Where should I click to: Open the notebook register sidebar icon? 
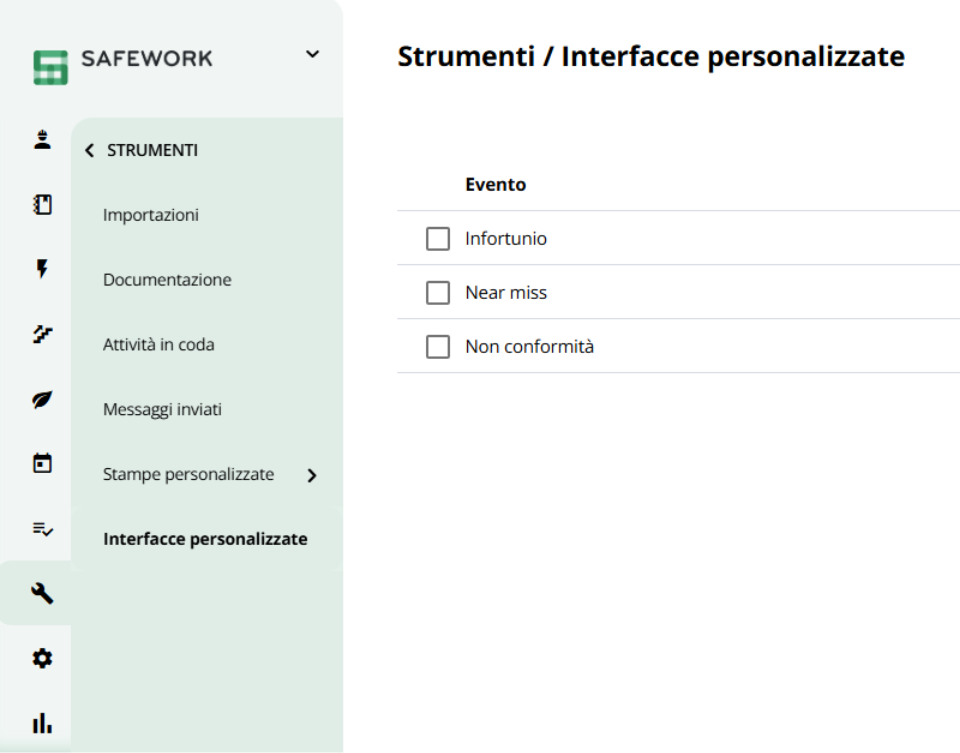point(42,204)
